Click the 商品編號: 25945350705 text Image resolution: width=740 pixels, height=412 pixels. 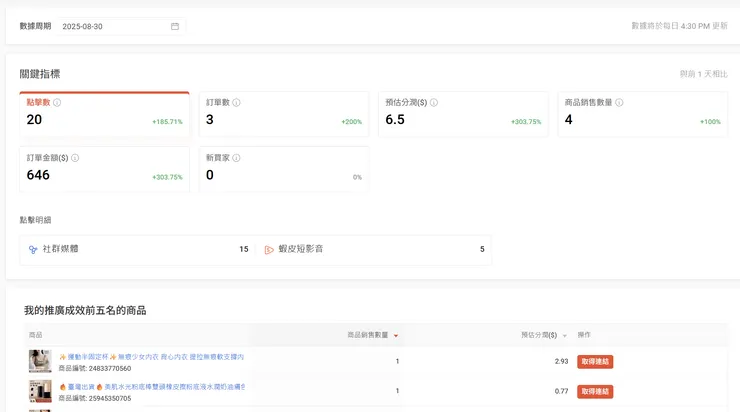point(95,398)
